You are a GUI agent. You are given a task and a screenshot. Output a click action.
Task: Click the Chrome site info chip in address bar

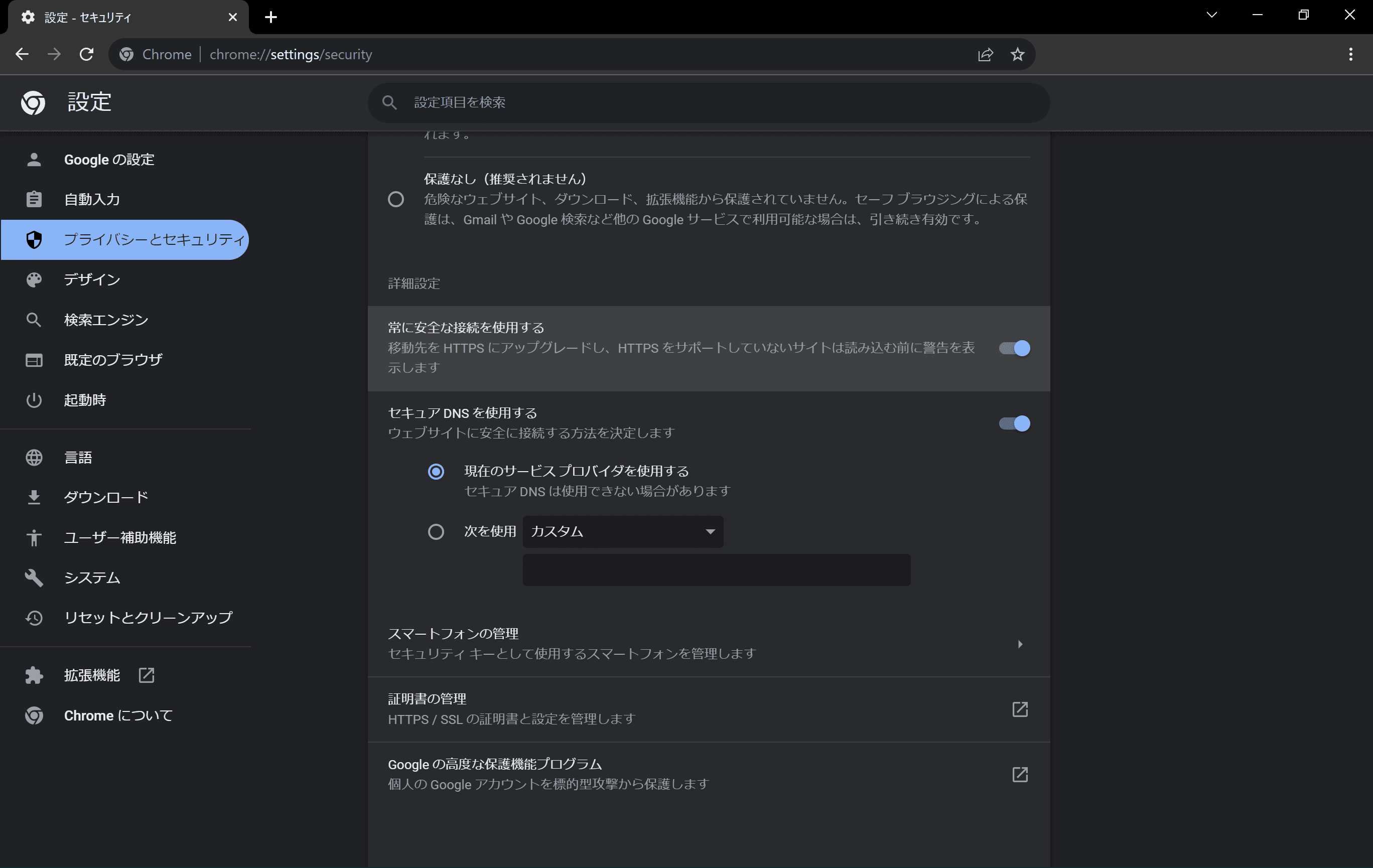tap(156, 55)
